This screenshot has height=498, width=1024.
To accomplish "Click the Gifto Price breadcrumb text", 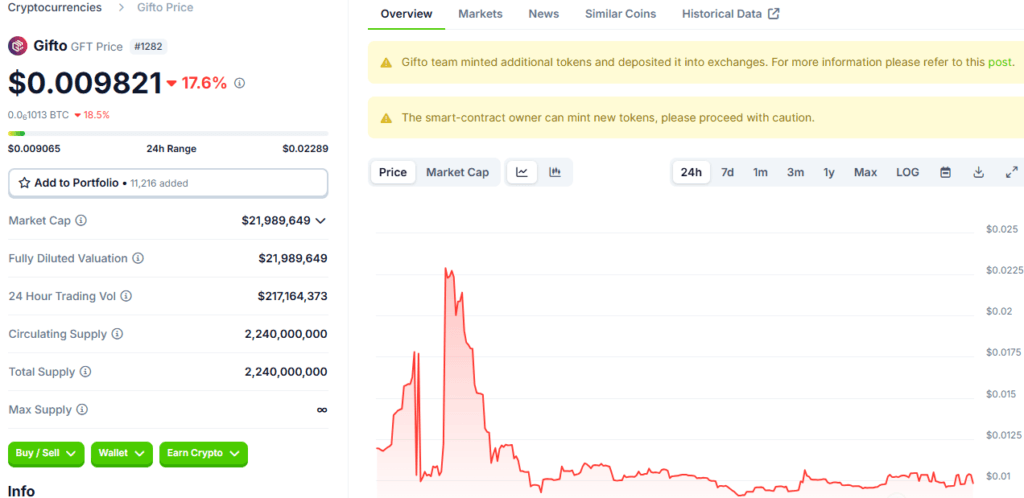I will click(x=165, y=8).
